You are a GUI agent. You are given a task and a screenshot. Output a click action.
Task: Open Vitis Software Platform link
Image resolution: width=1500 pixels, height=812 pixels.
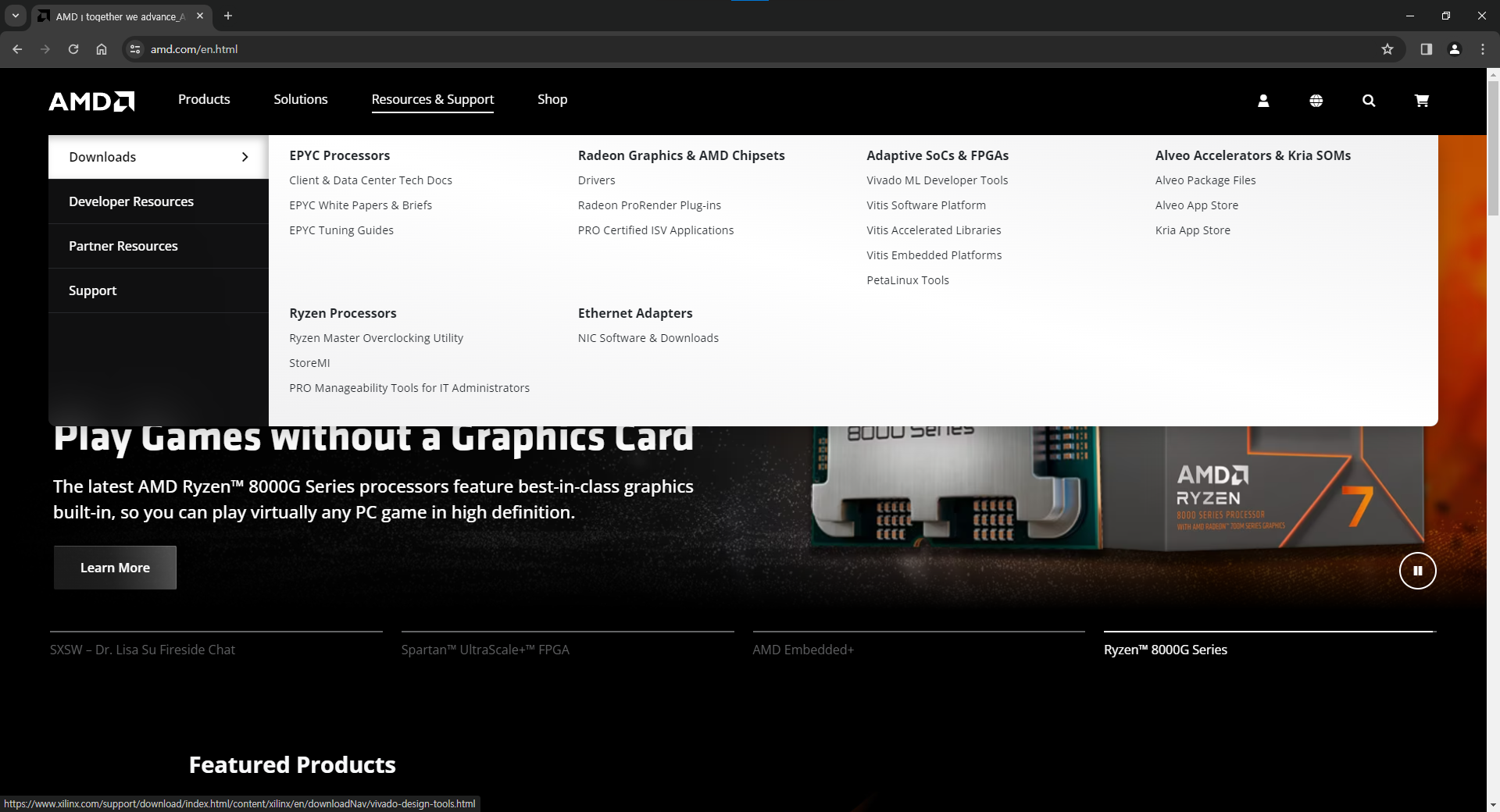(926, 205)
